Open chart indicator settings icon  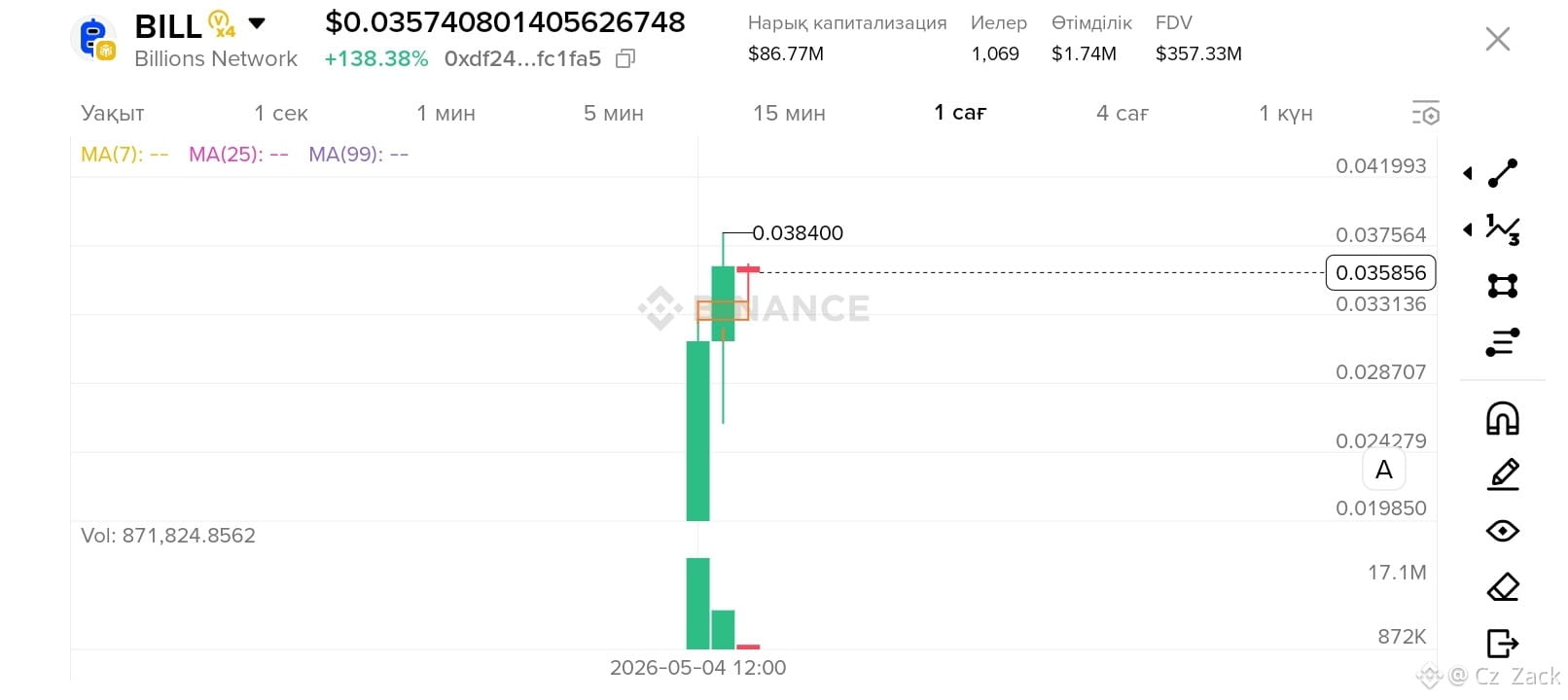(1425, 113)
